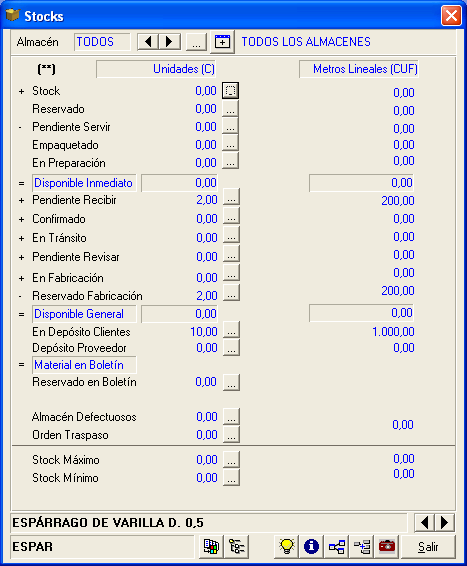Click the colored grid icon beside ESPAR
The image size is (467, 566).
pyautogui.click(x=211, y=547)
